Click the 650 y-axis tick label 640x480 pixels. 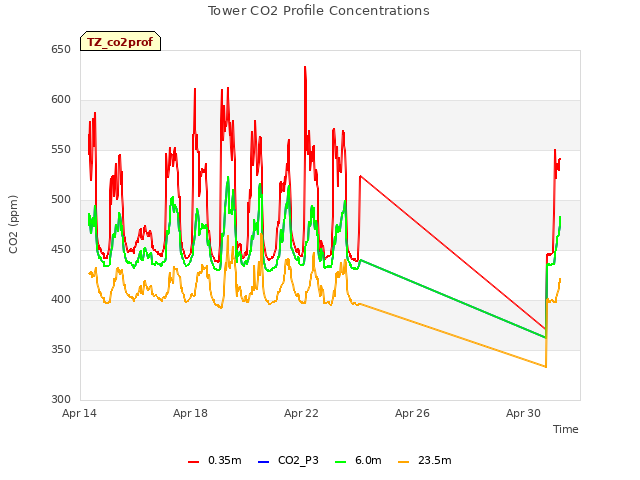[61, 49]
